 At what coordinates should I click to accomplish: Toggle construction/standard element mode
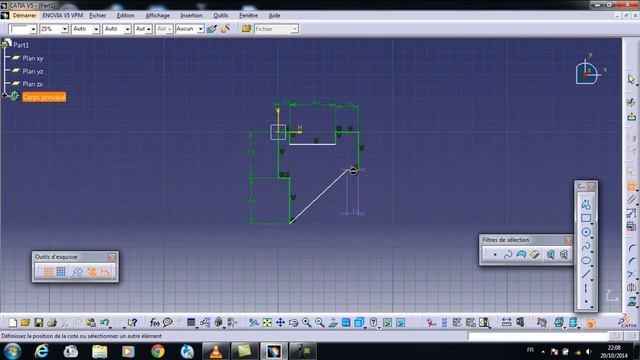tap(77, 272)
